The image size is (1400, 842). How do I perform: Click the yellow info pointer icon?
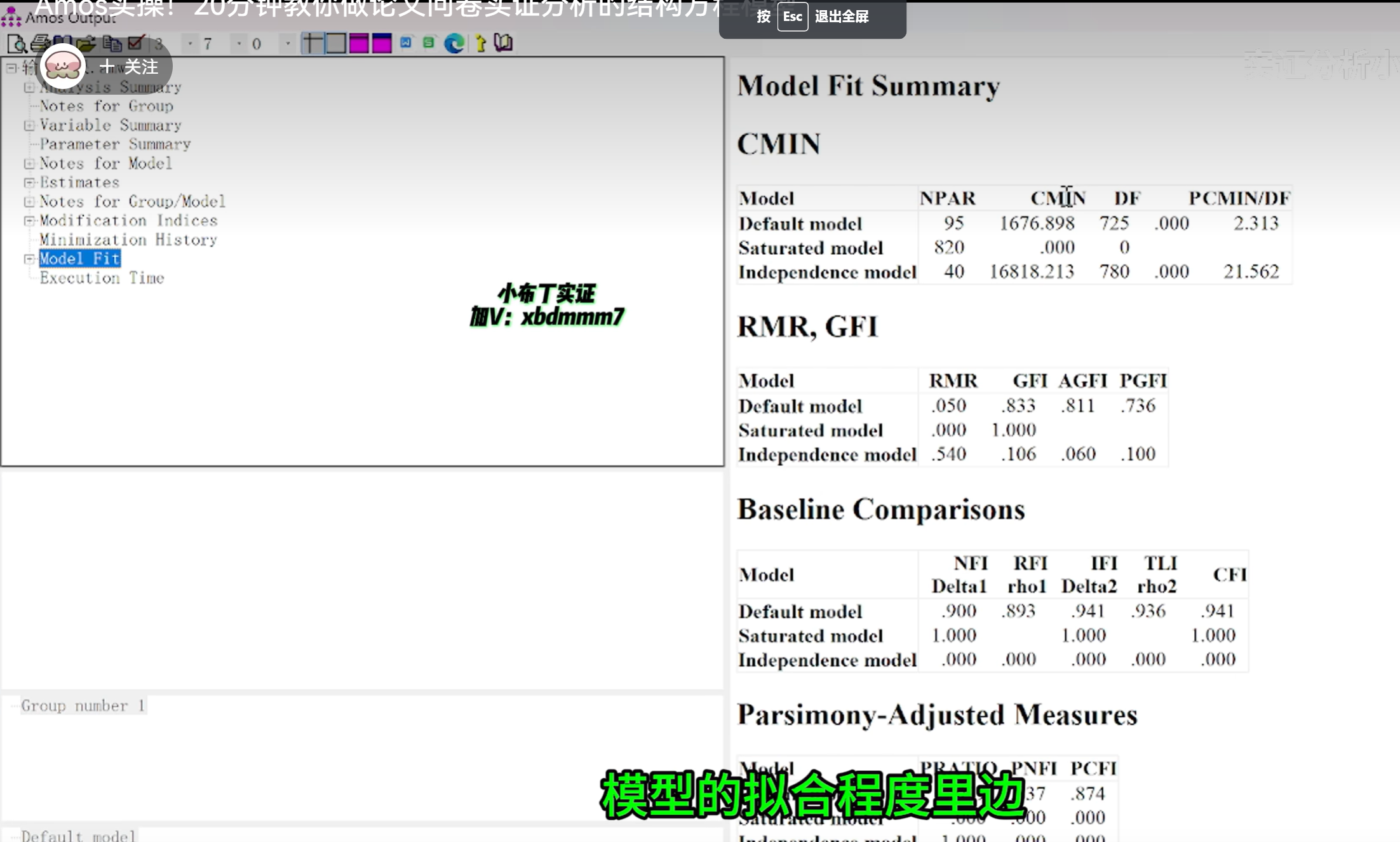click(x=481, y=43)
